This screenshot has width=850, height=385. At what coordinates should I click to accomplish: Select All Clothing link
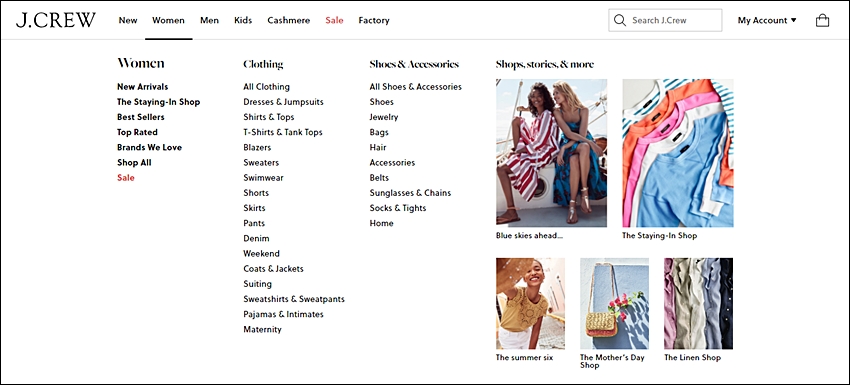click(x=266, y=87)
